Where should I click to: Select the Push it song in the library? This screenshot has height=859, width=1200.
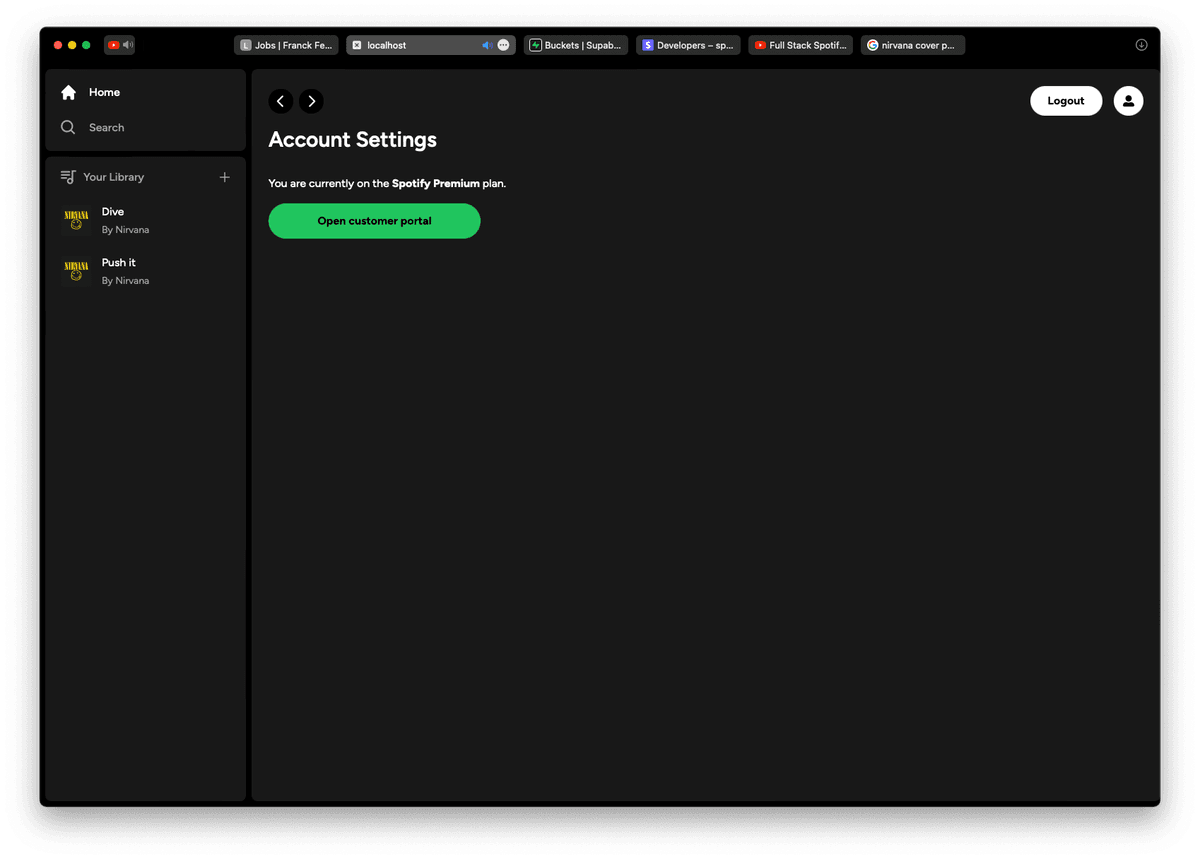point(145,271)
